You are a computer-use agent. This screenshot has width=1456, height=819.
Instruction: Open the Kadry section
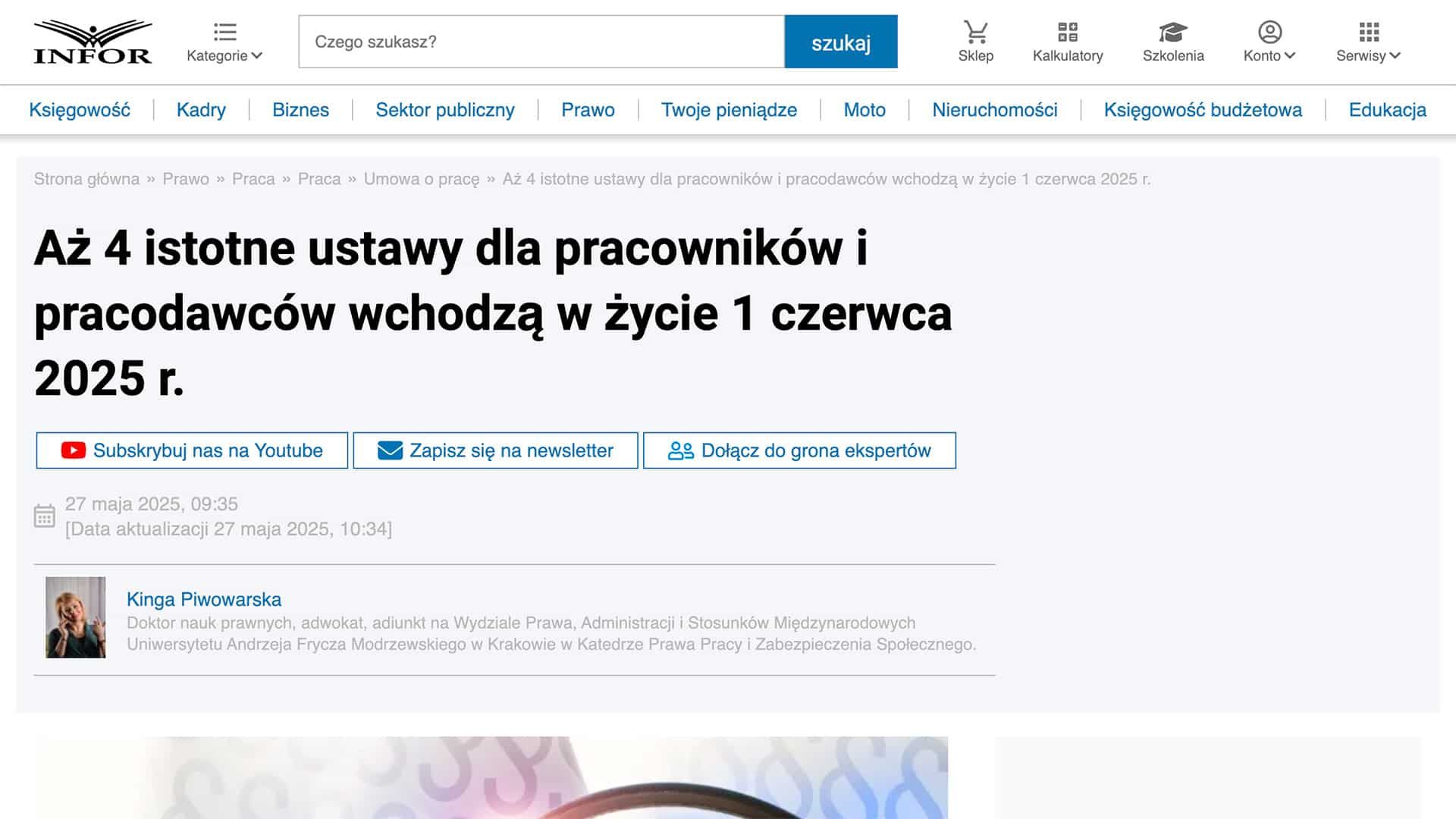[201, 110]
